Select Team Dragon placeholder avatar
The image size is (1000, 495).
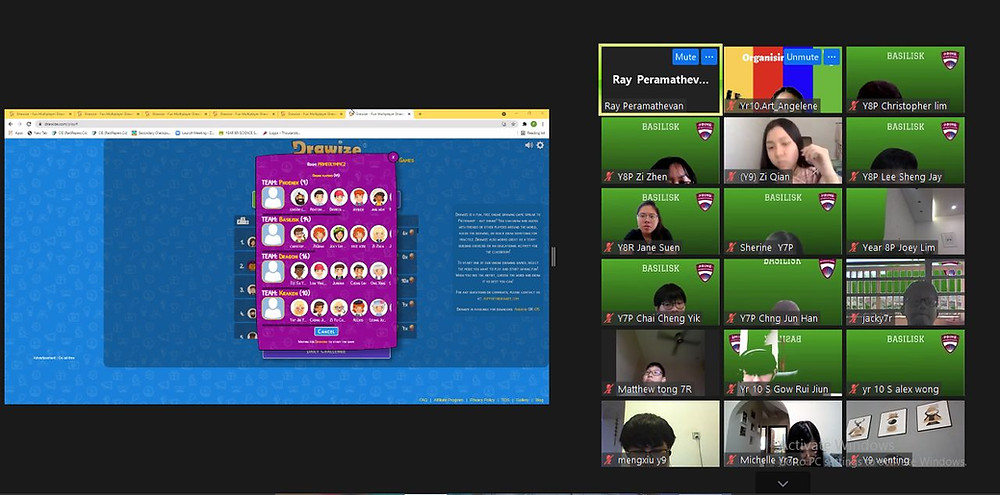pyautogui.click(x=273, y=271)
